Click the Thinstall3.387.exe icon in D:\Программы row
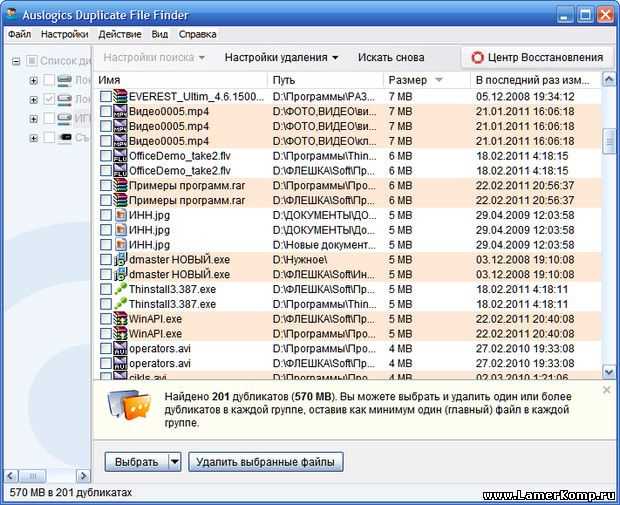 (120, 304)
